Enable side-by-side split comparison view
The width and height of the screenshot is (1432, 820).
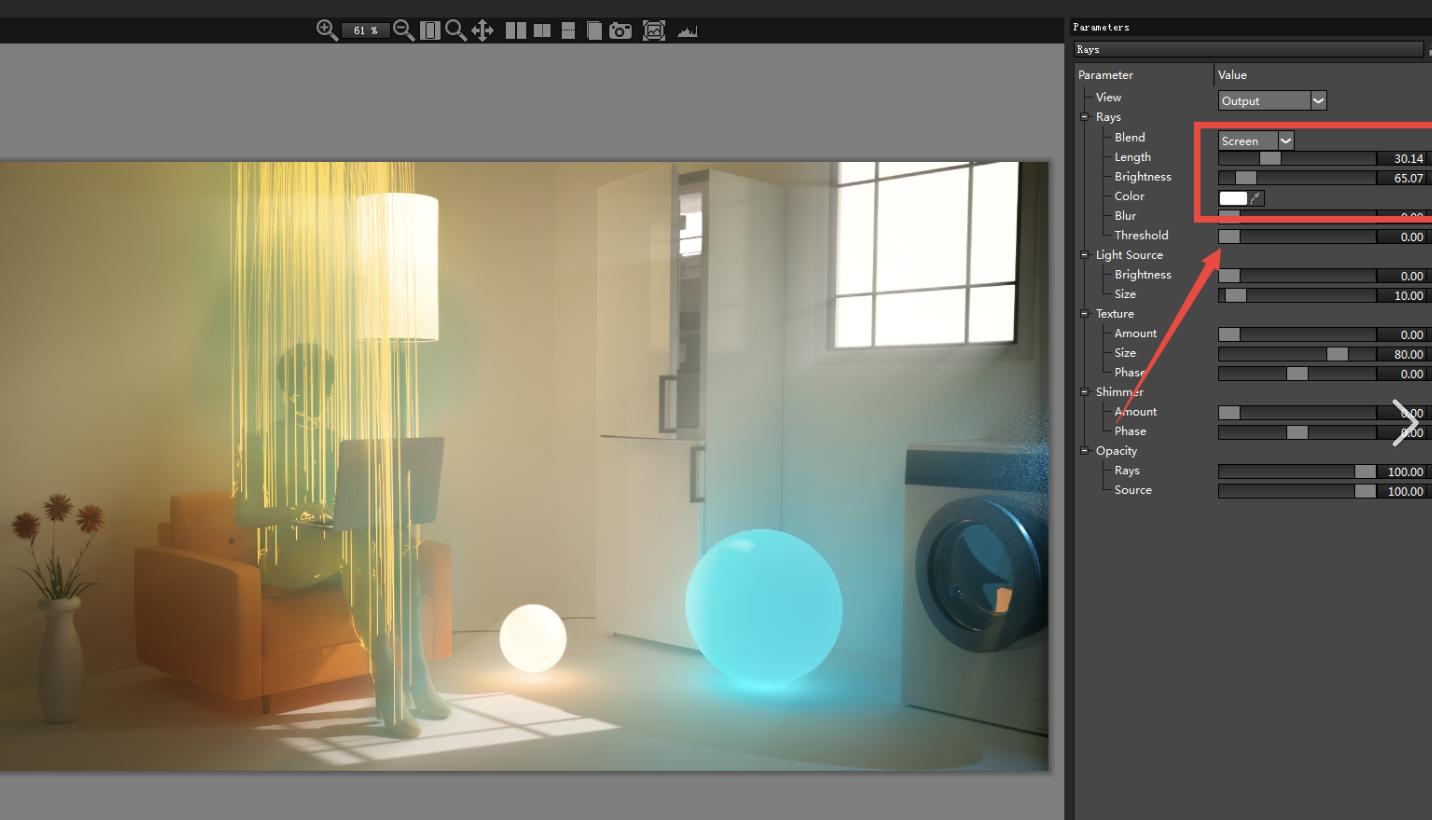pos(515,30)
